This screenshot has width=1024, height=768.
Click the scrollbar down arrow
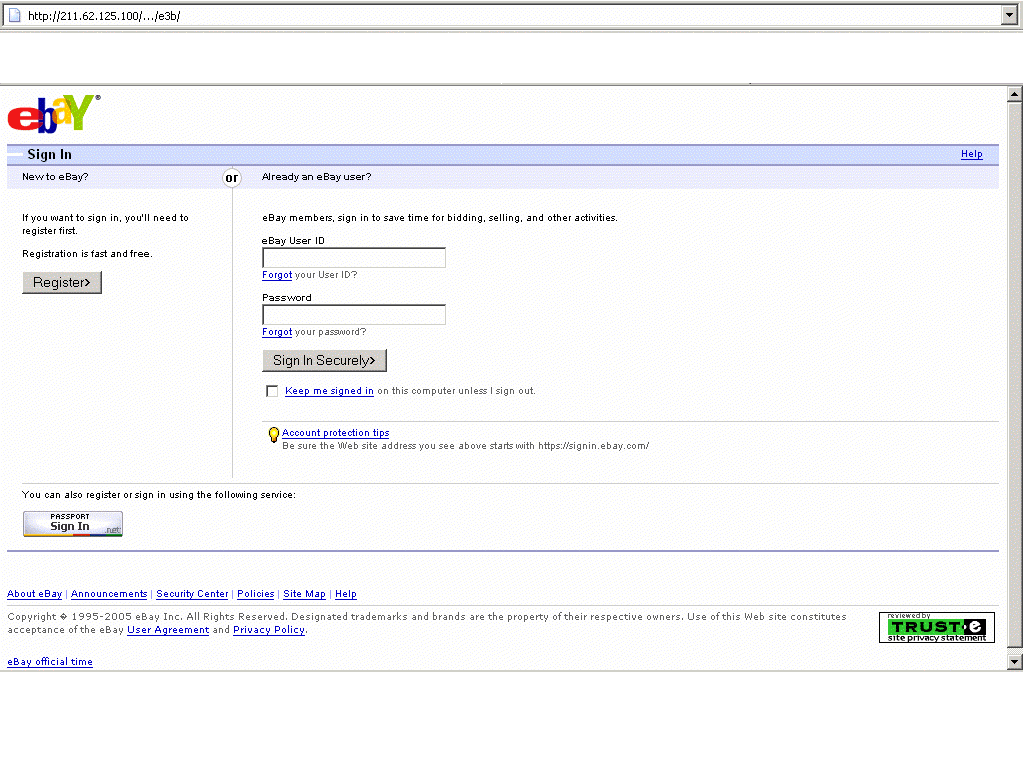click(x=1014, y=661)
